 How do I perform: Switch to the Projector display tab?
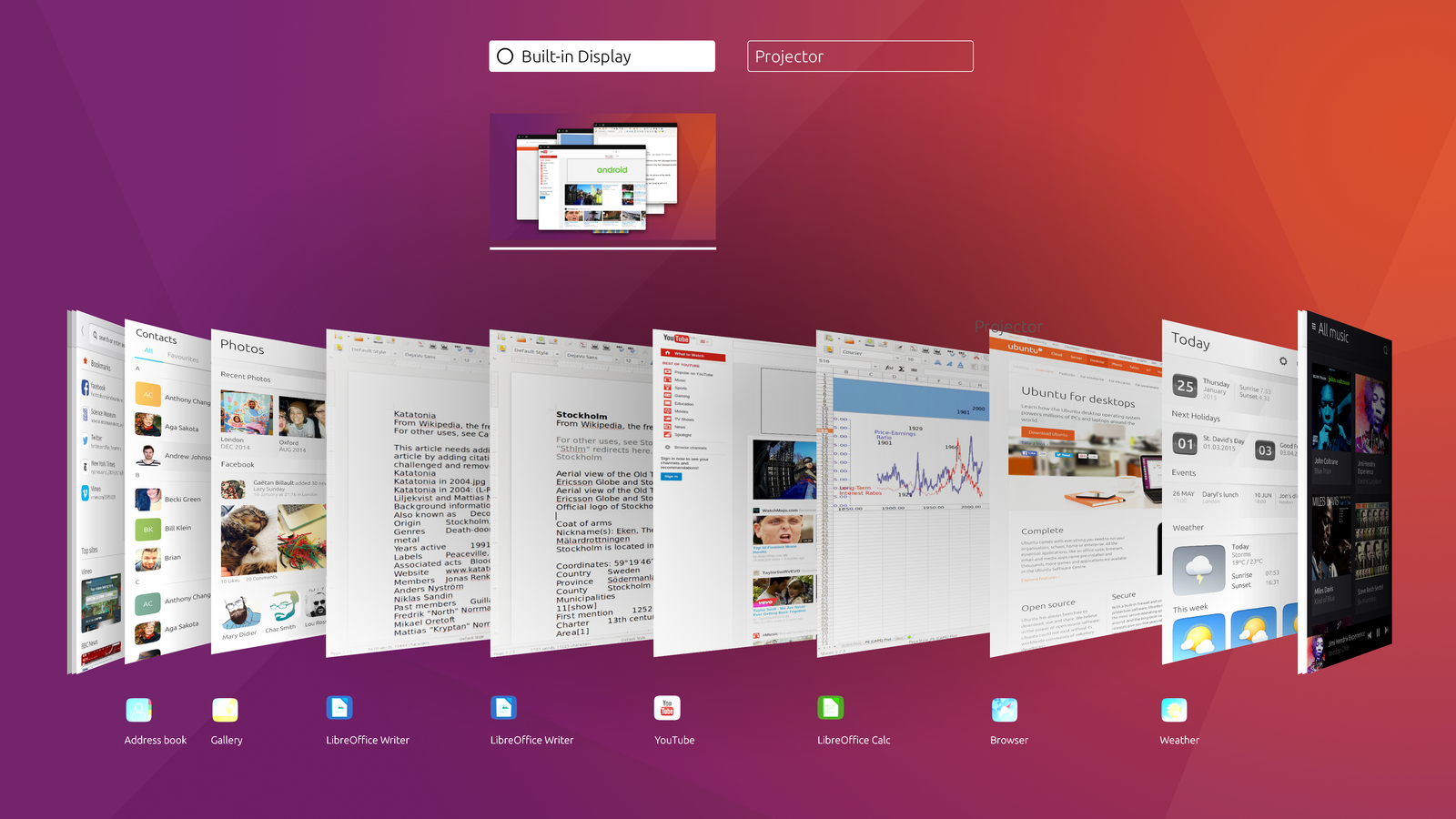[x=860, y=56]
